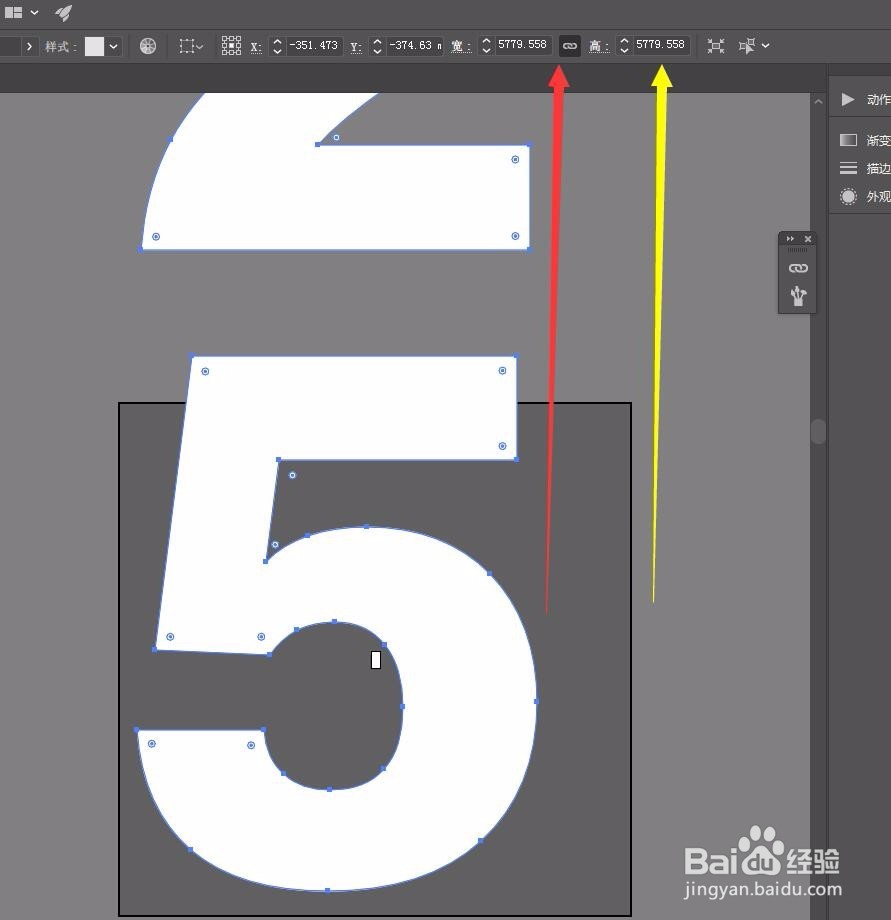Click the width stepper arrows
Screen dimensions: 891x920
tap(486, 46)
